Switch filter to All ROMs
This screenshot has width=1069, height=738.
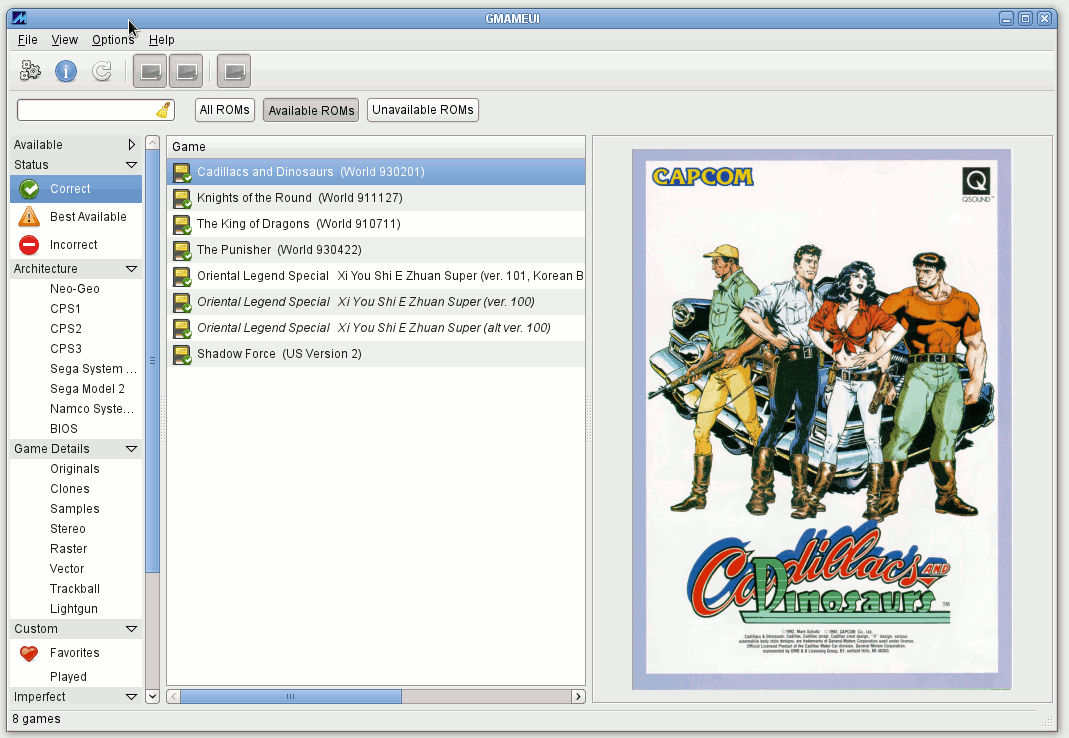(224, 110)
